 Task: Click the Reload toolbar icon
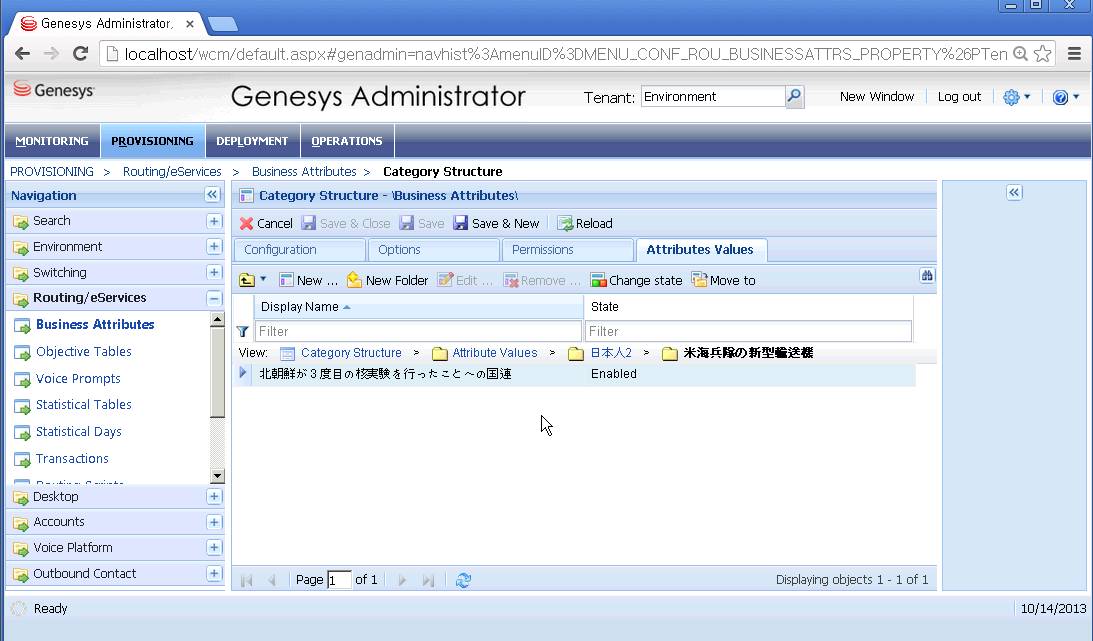pyautogui.click(x=565, y=224)
